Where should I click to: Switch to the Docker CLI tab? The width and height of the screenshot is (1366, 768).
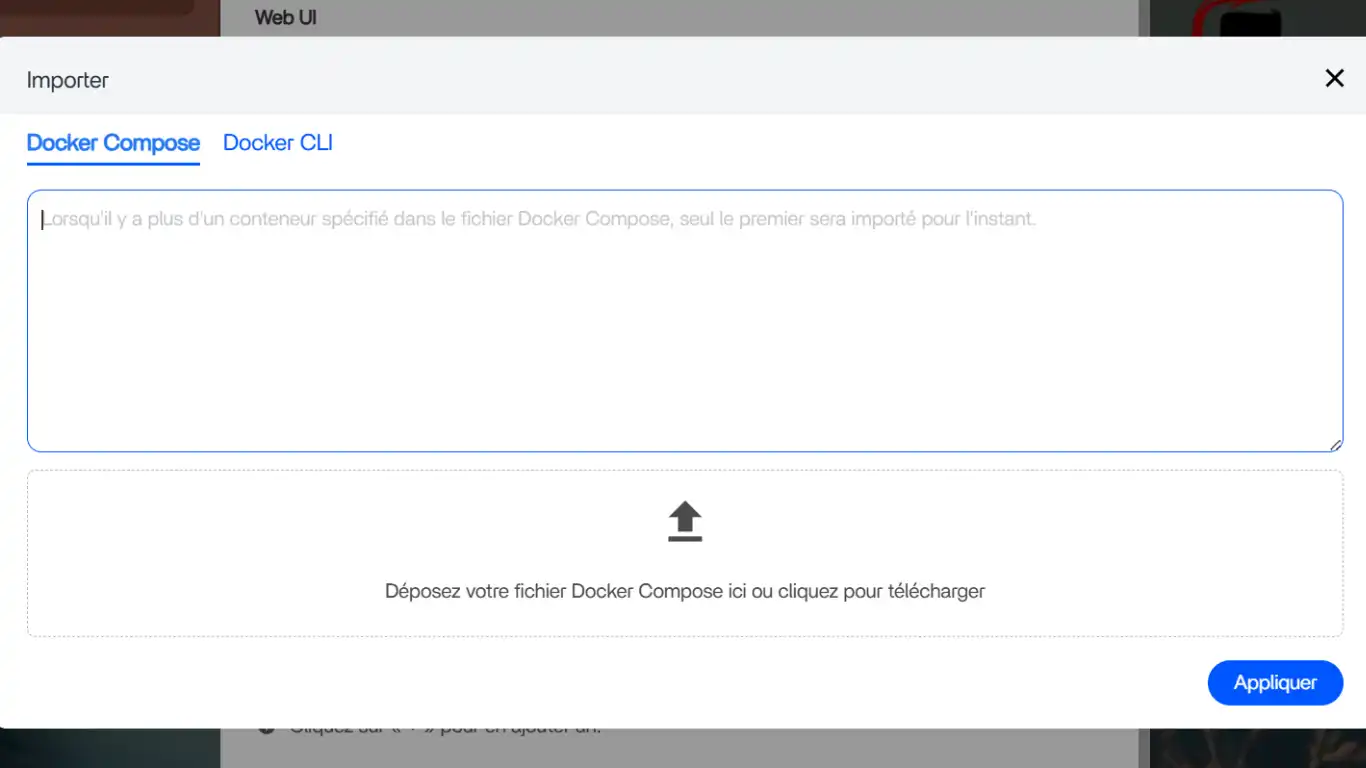(277, 143)
